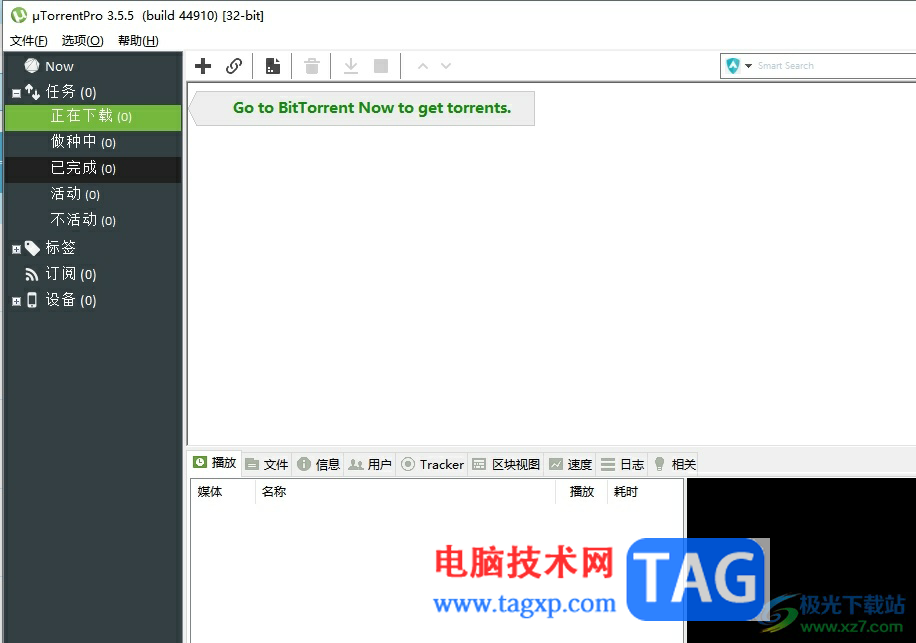Open the 选项(O) menu
The image size is (916, 643).
(82, 40)
